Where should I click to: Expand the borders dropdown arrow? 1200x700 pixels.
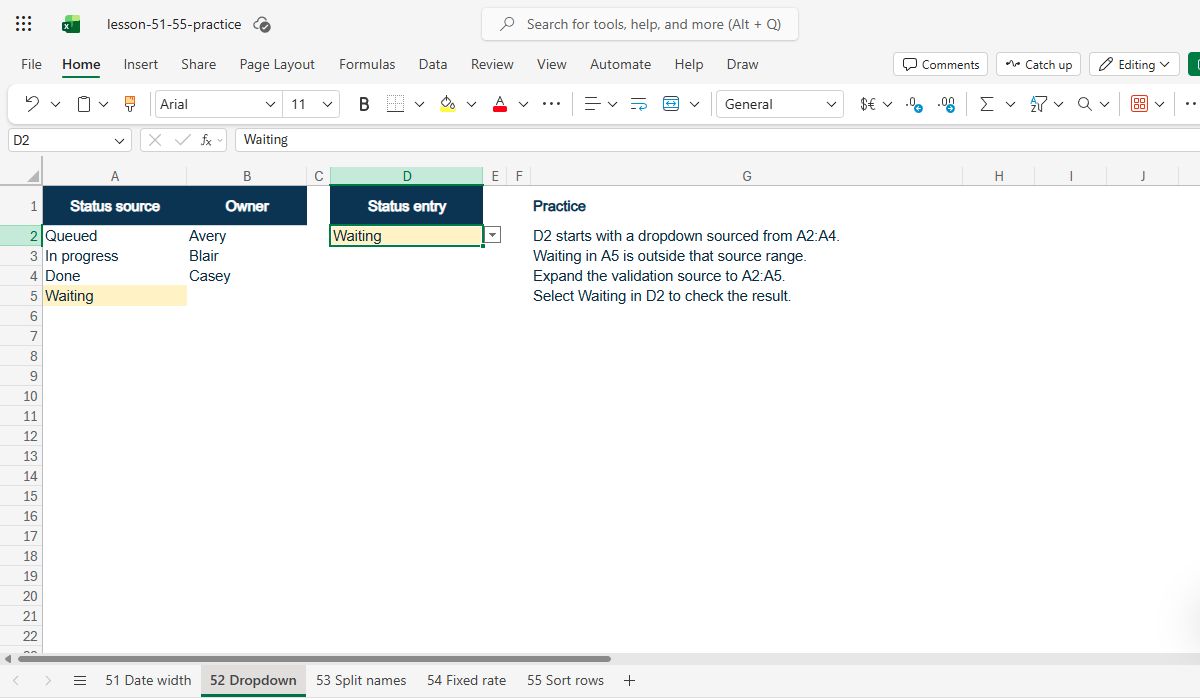click(x=419, y=104)
